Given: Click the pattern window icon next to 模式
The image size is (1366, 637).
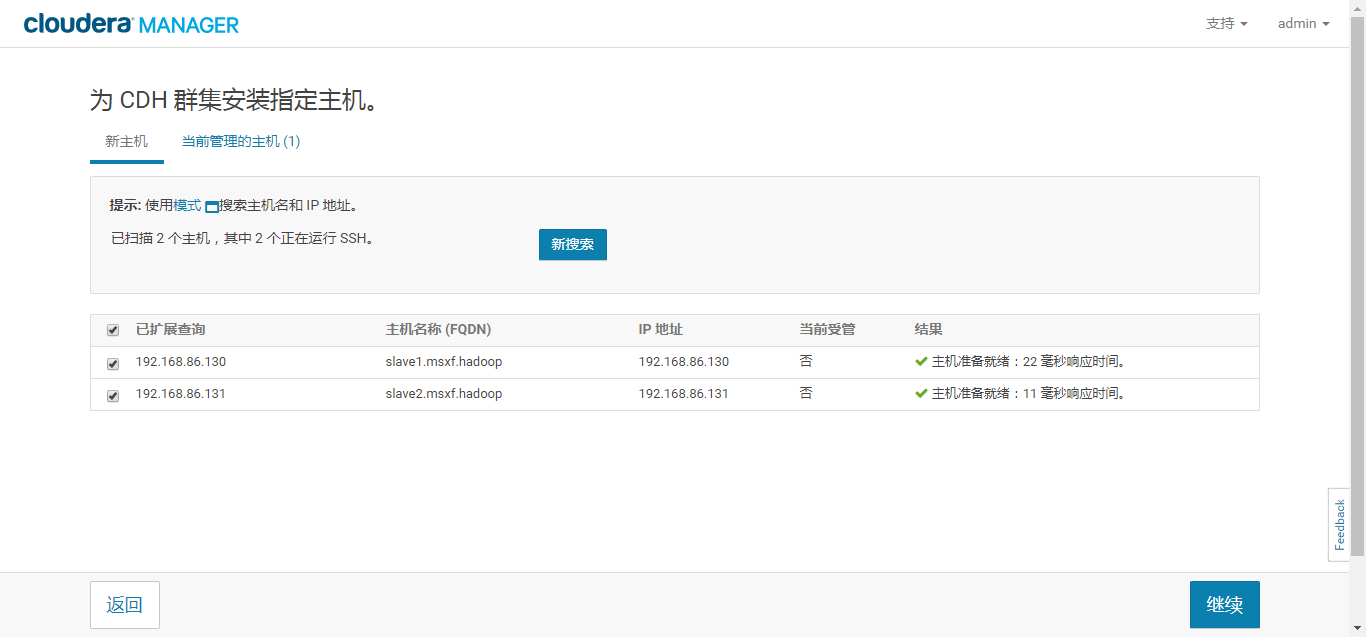Looking at the screenshot, I should pyautogui.click(x=212, y=206).
